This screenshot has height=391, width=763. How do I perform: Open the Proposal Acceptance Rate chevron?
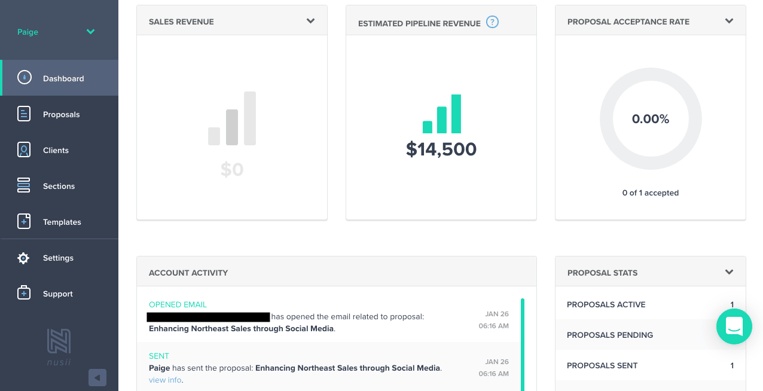coord(729,21)
